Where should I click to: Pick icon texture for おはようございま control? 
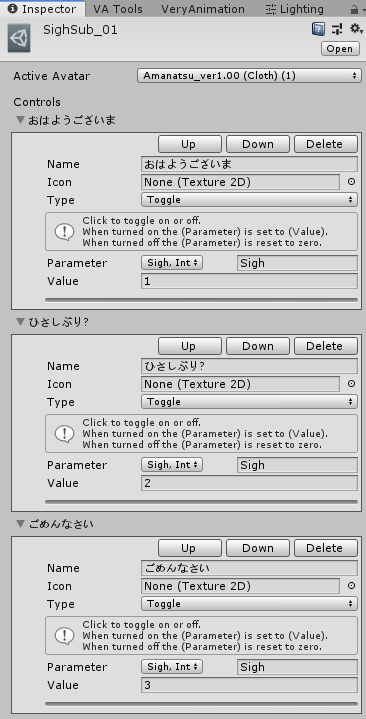(351, 182)
